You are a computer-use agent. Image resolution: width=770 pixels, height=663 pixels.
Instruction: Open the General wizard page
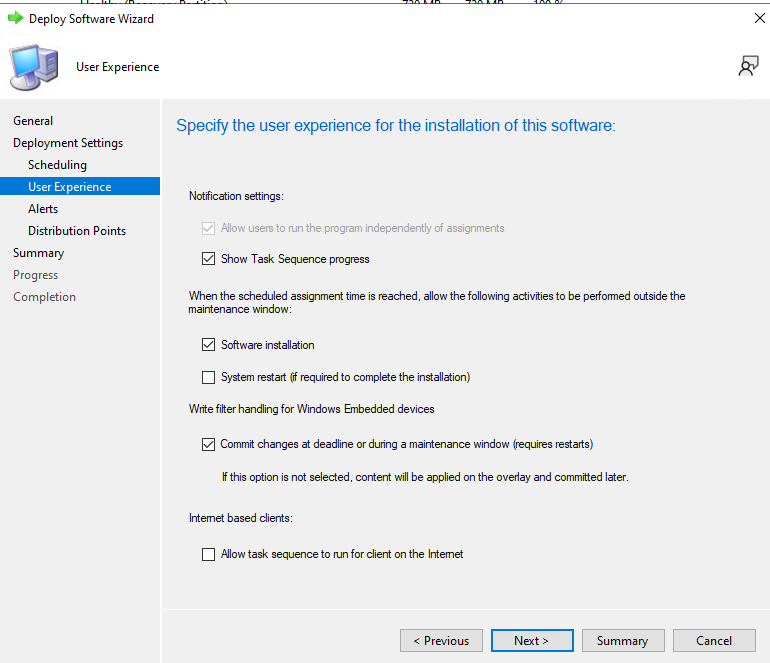[33, 121]
